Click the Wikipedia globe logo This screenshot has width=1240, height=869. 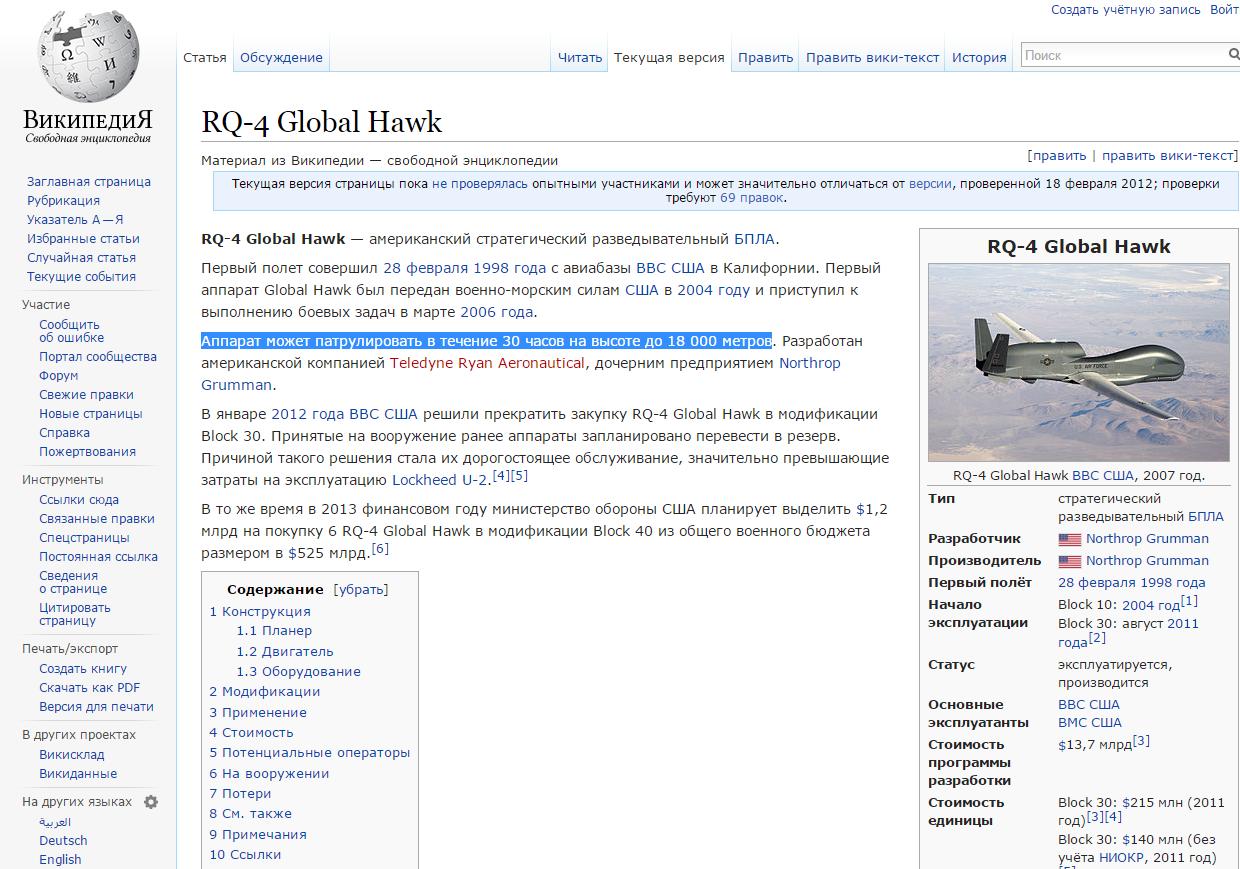tap(88, 55)
